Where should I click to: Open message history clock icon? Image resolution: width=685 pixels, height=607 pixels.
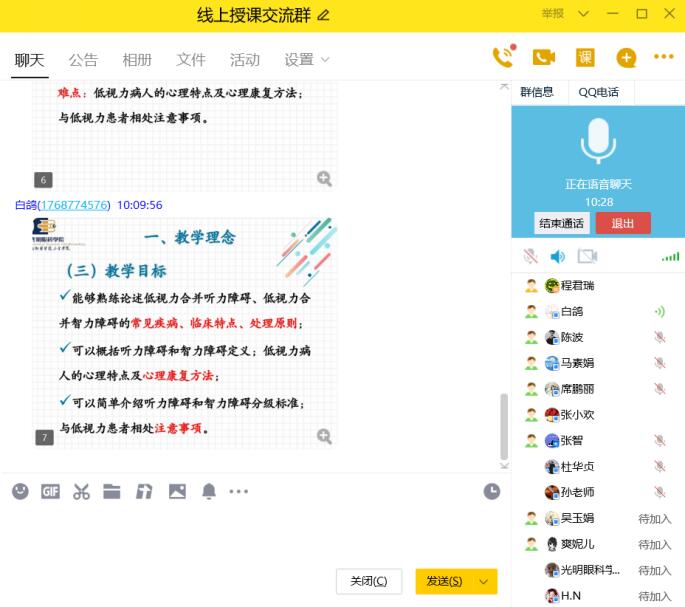tap(491, 491)
